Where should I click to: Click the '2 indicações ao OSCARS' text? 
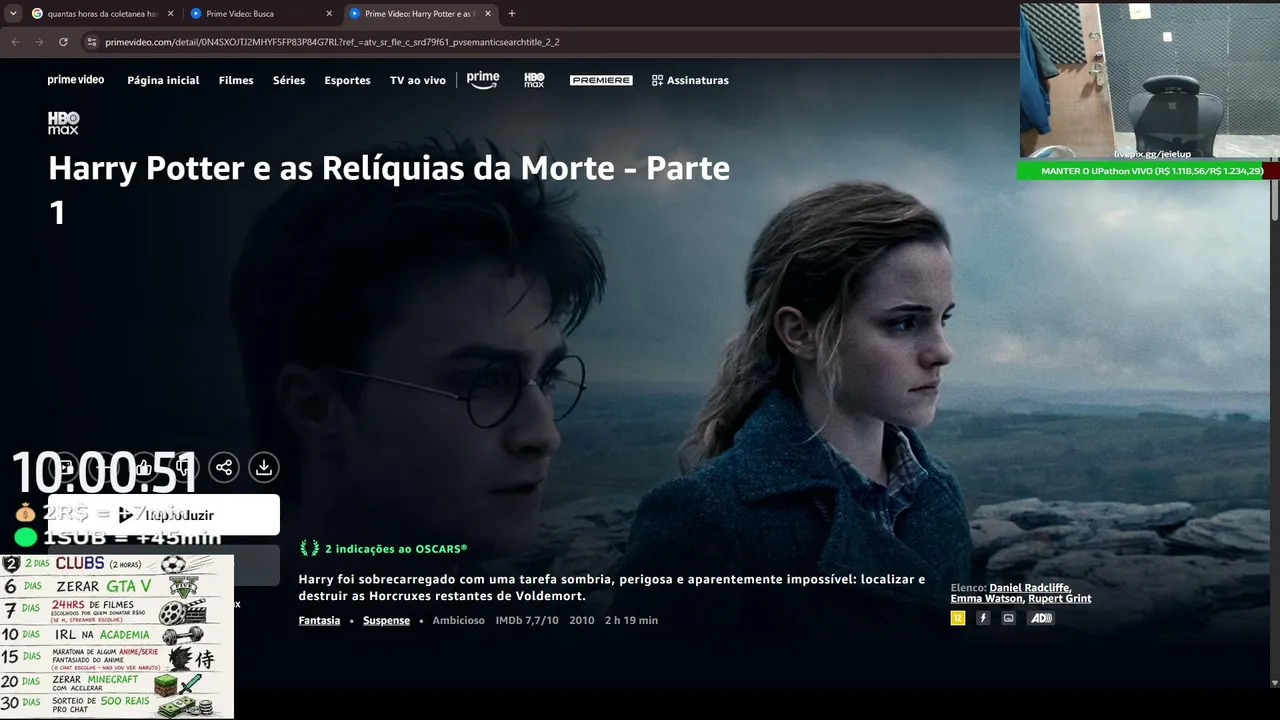tap(396, 549)
